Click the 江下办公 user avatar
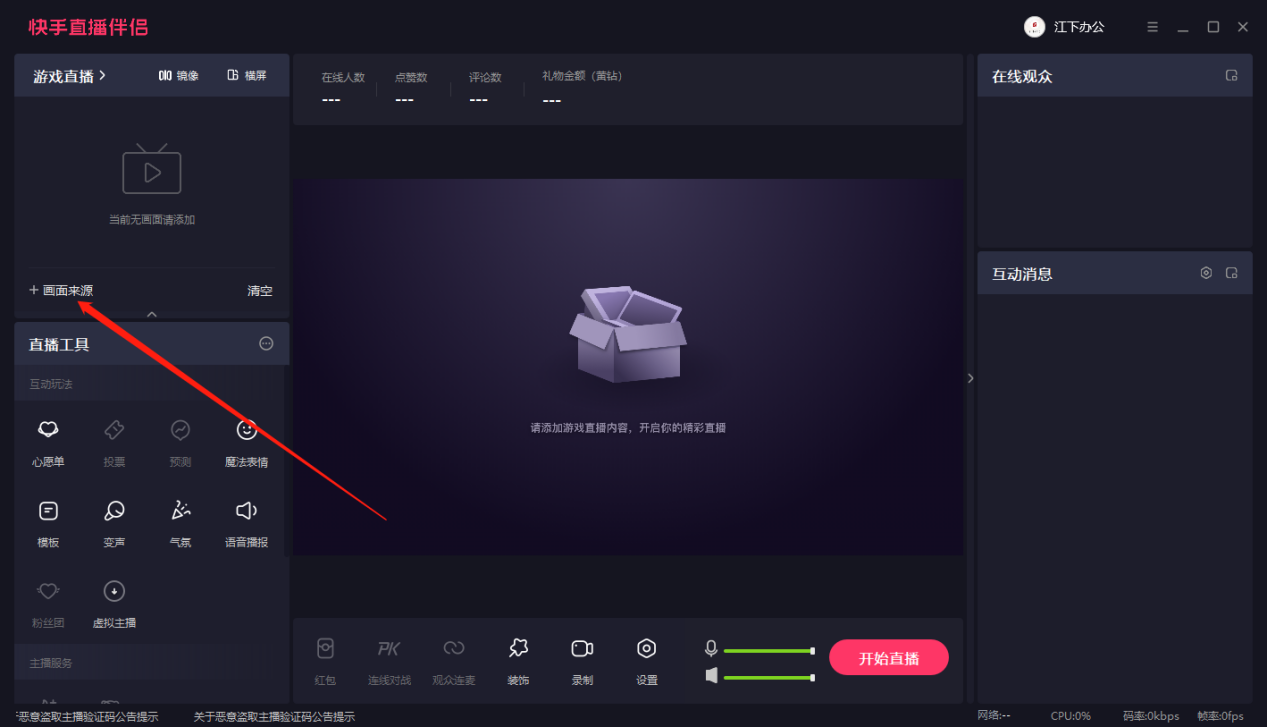 click(1034, 27)
